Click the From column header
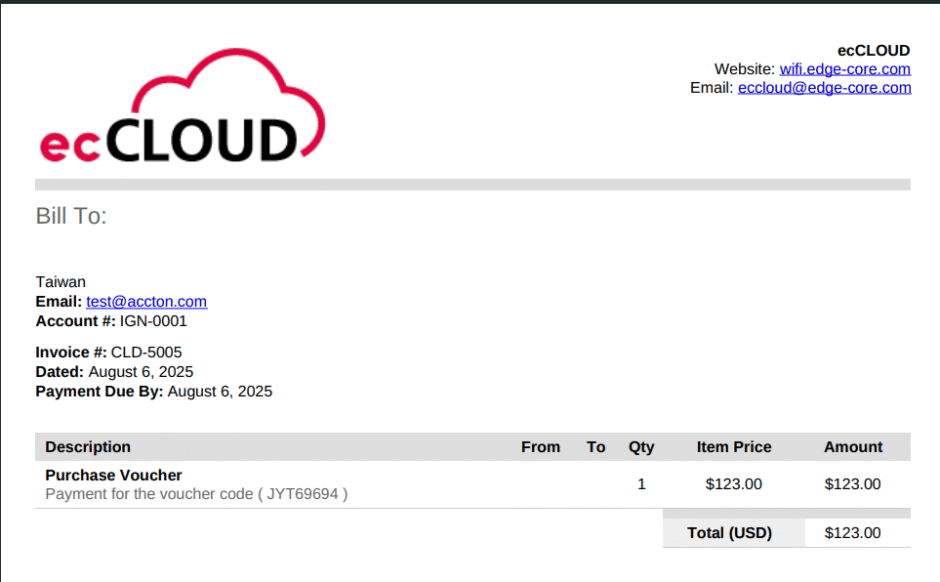This screenshot has height=582, width=940. pos(540,447)
